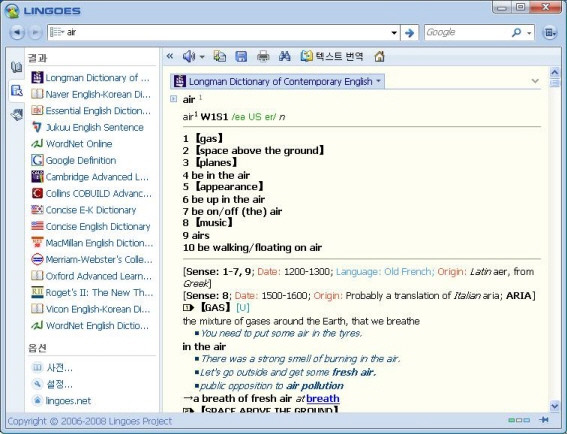The image size is (567, 434).
Task: Select WordNet English Dictio... result
Action: pos(90,326)
